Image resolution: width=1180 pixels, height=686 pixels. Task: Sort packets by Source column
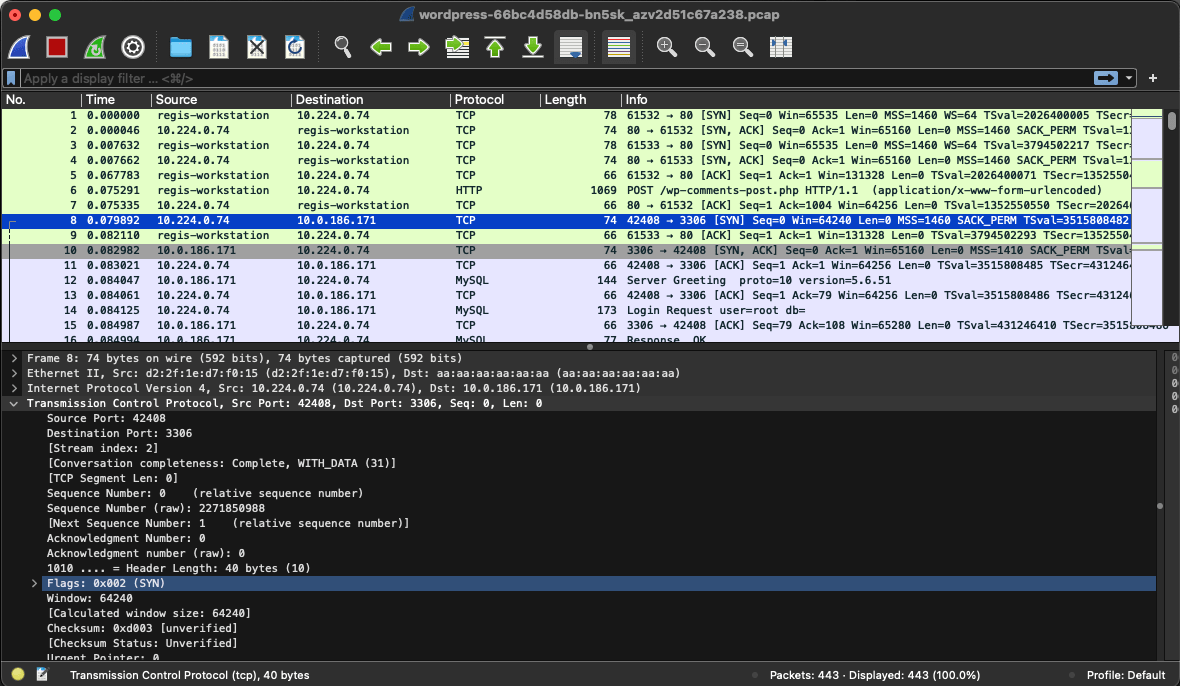pos(220,99)
